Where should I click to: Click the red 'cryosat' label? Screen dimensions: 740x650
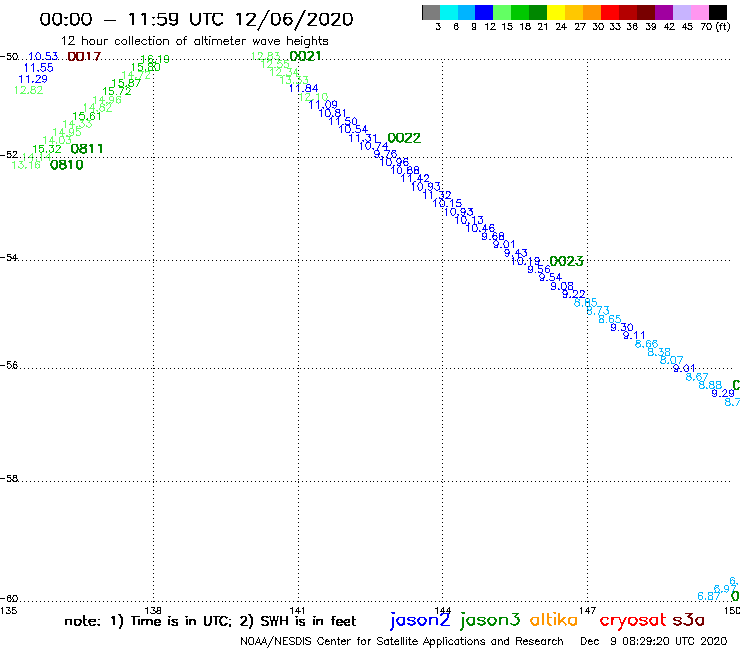[x=633, y=621]
